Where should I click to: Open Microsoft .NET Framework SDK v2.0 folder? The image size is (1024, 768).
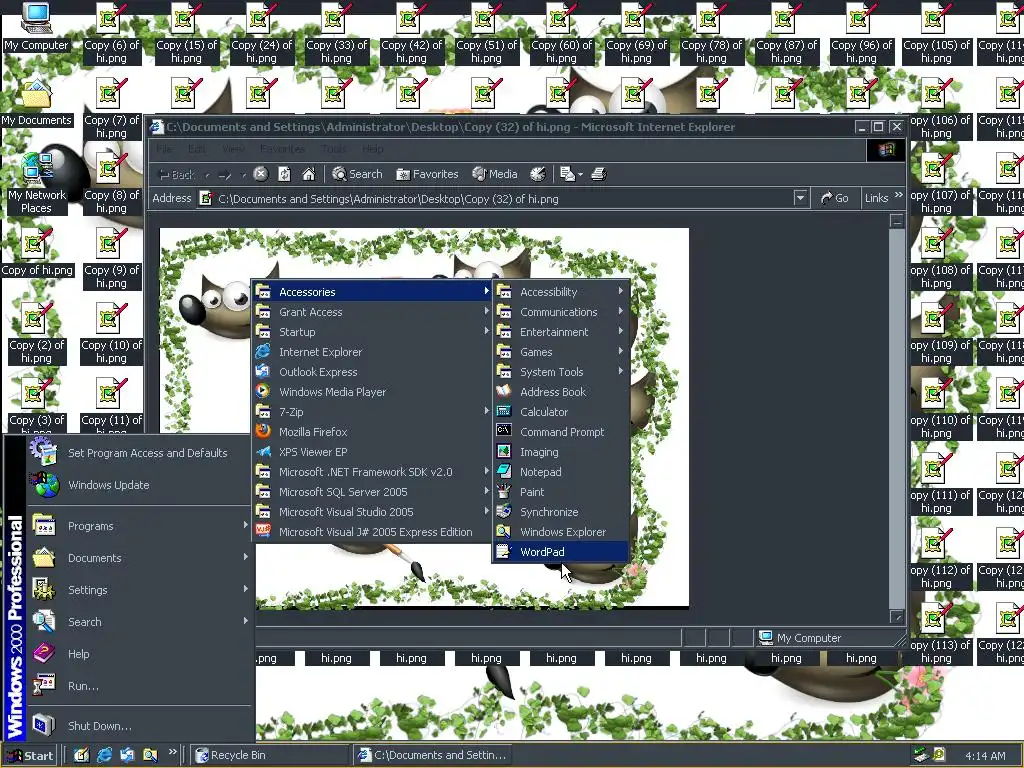pyautogui.click(x=372, y=472)
